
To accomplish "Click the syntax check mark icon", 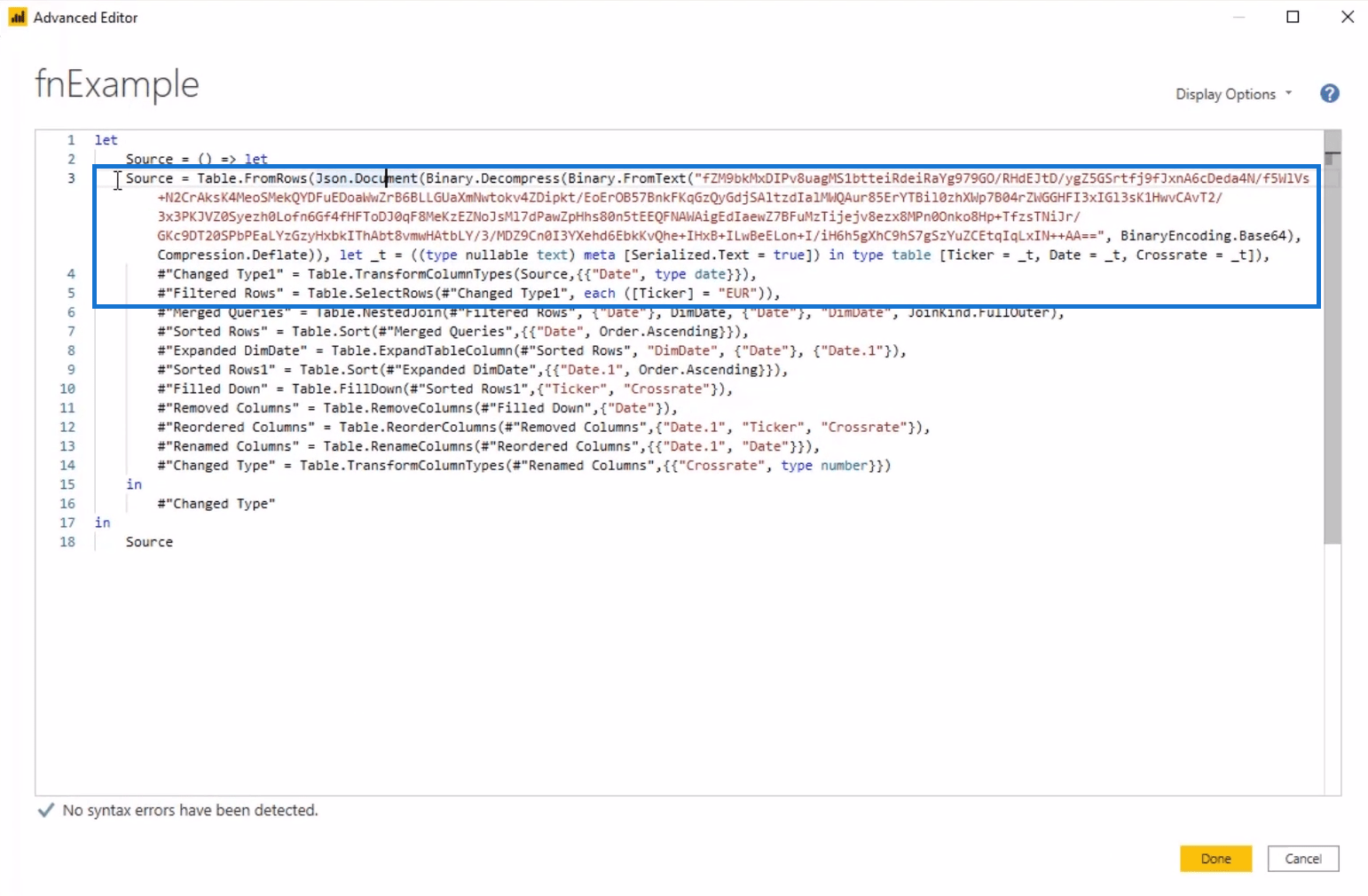I will (46, 811).
